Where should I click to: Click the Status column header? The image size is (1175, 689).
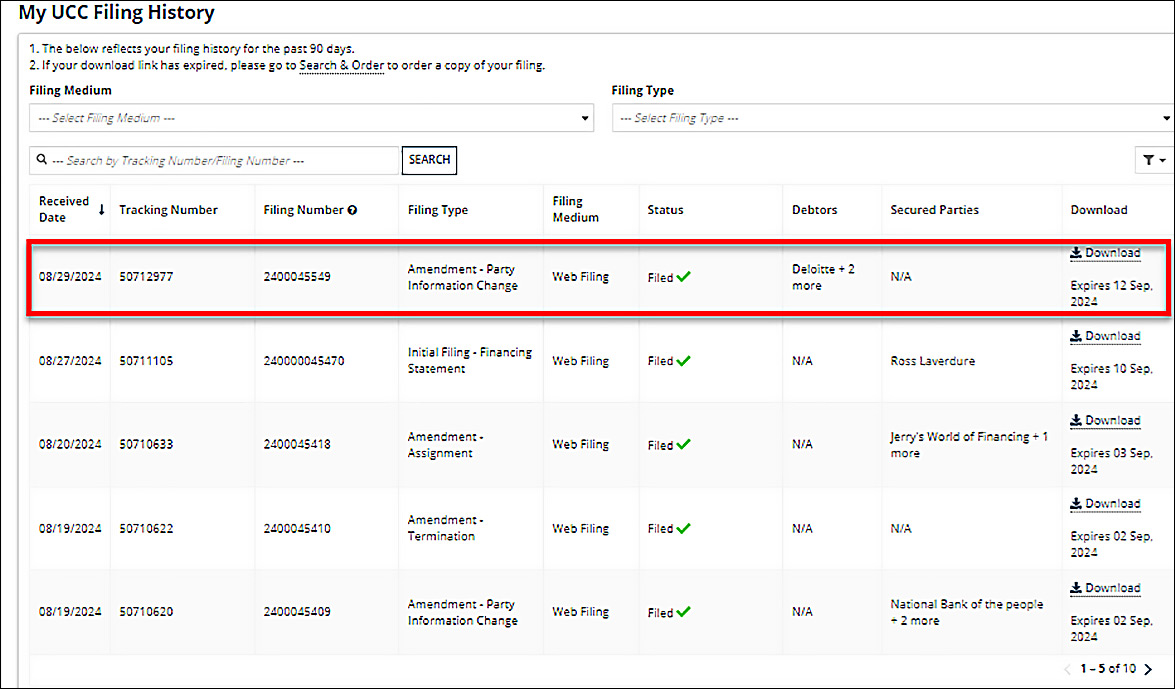pyautogui.click(x=665, y=210)
